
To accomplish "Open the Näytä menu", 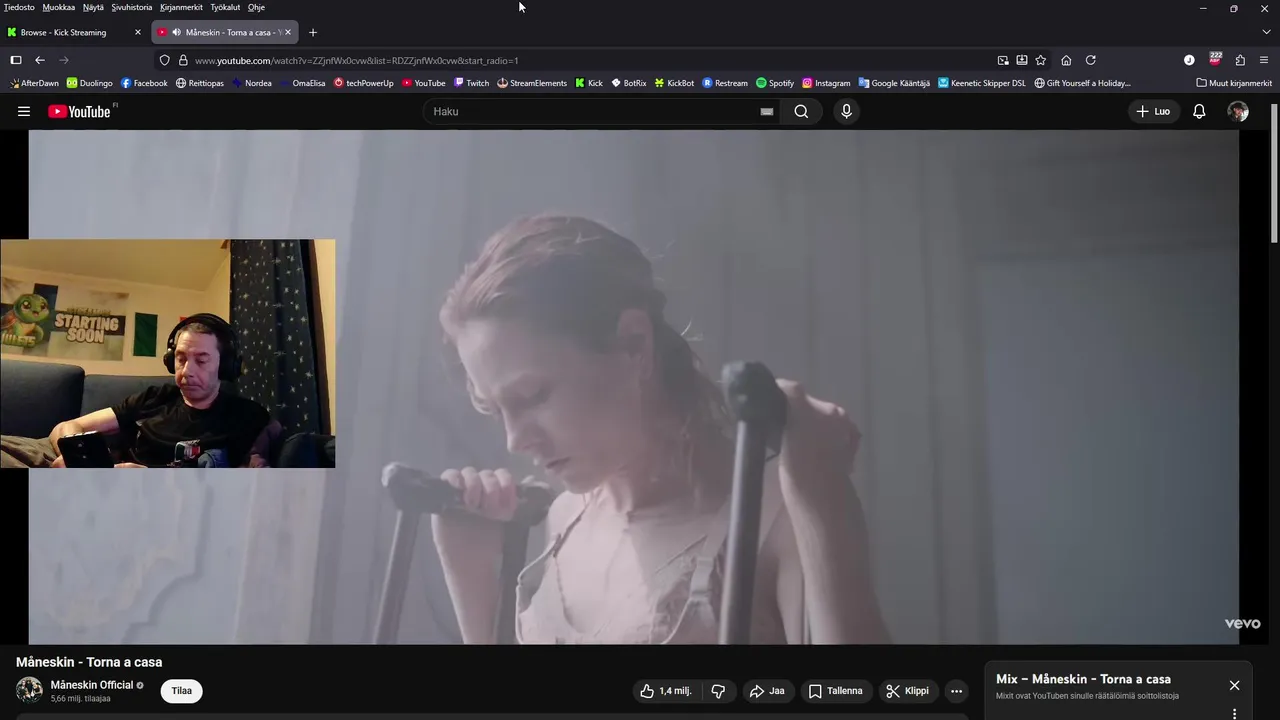I will click(93, 7).
